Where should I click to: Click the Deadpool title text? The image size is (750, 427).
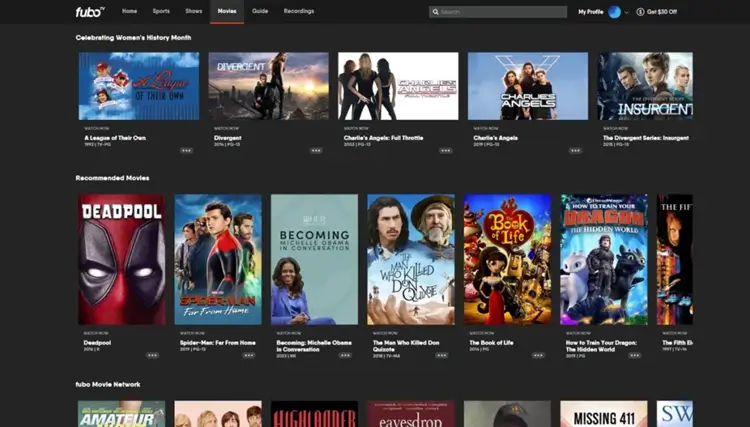coord(97,342)
